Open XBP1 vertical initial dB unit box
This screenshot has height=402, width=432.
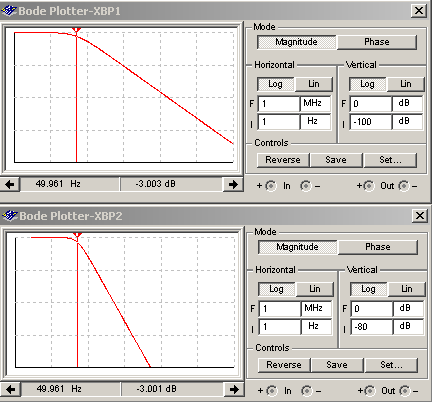[407, 122]
